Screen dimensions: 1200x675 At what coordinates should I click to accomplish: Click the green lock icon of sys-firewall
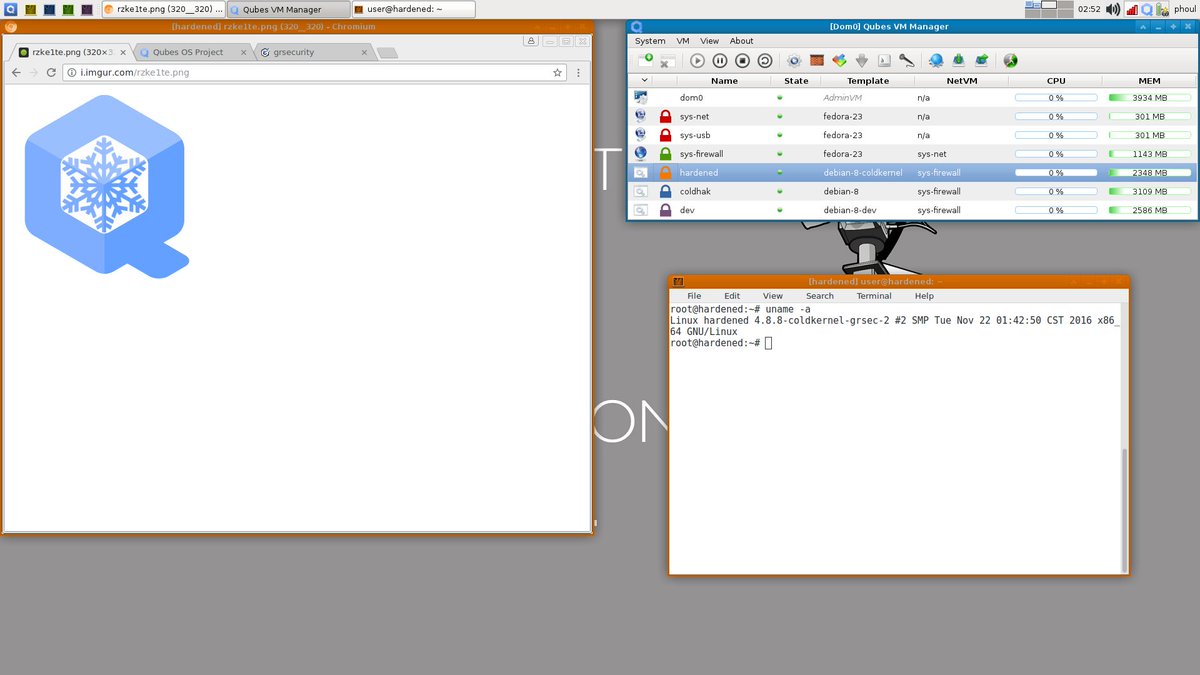coord(665,154)
